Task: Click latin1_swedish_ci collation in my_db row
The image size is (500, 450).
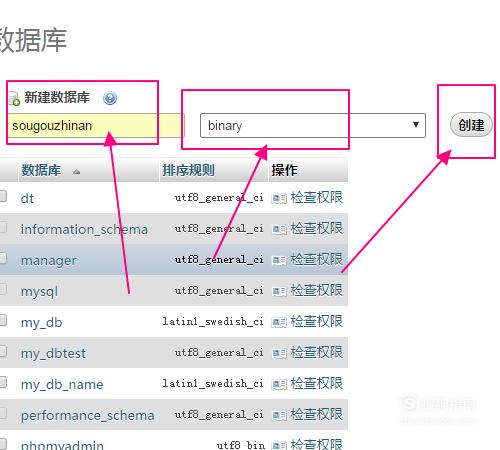Action: [x=213, y=321]
